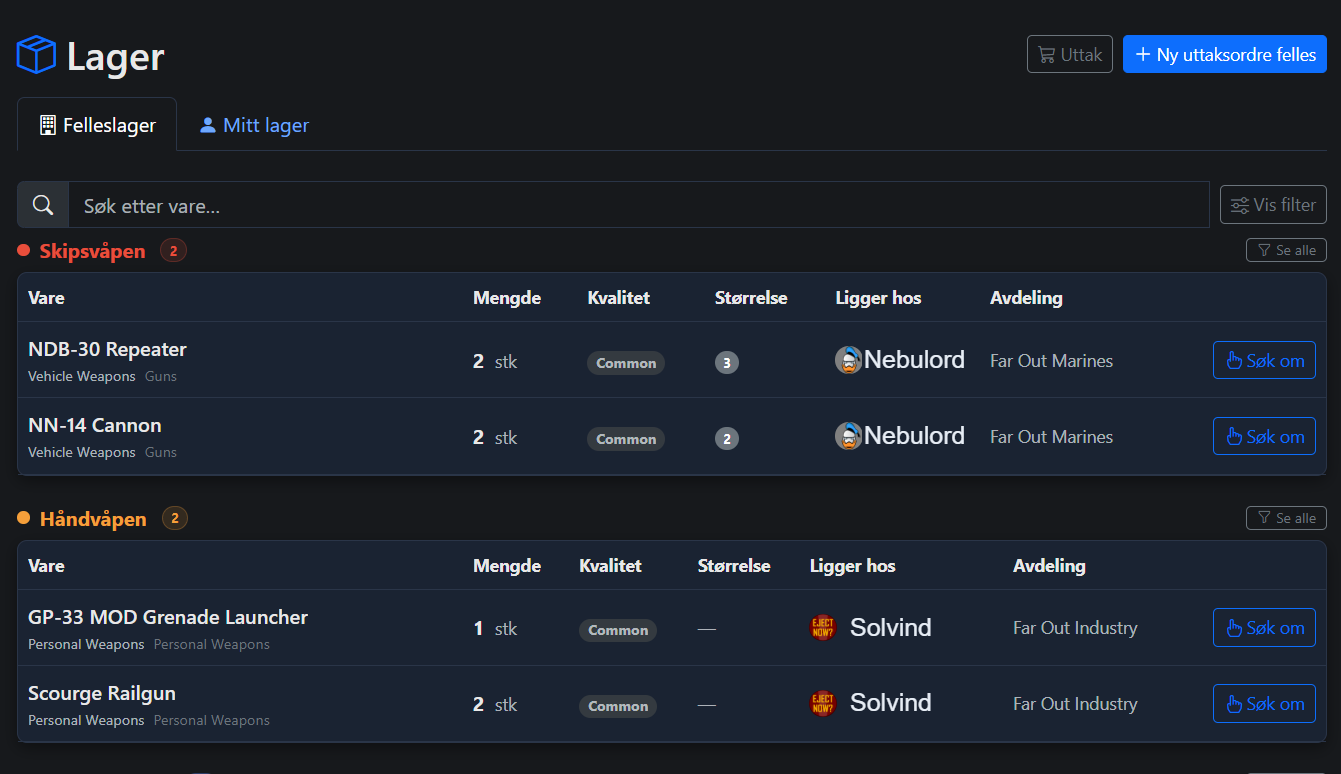The image size is (1341, 774).
Task: Click the Skipsvåpen category heading
Action: click(93, 251)
